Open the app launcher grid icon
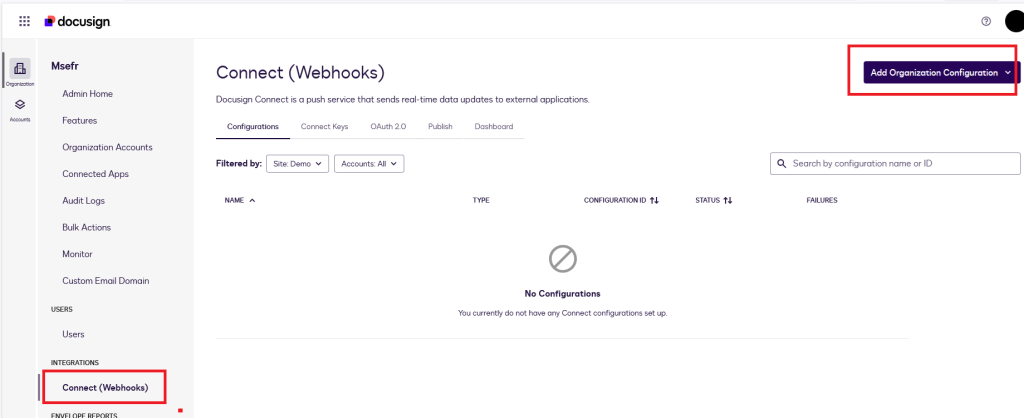 pyautogui.click(x=24, y=22)
